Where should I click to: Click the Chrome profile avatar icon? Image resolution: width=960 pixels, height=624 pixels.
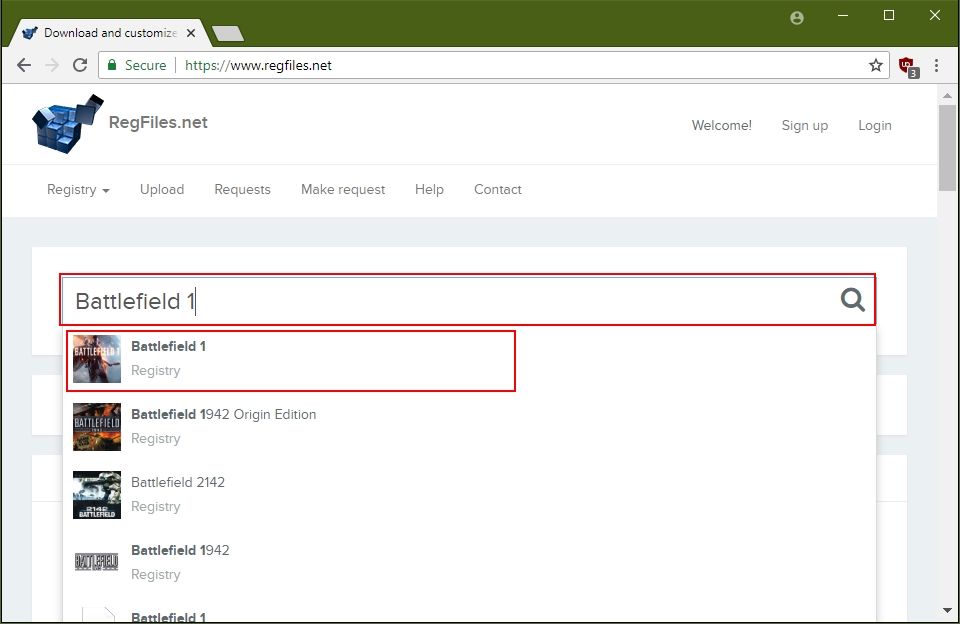tap(796, 17)
